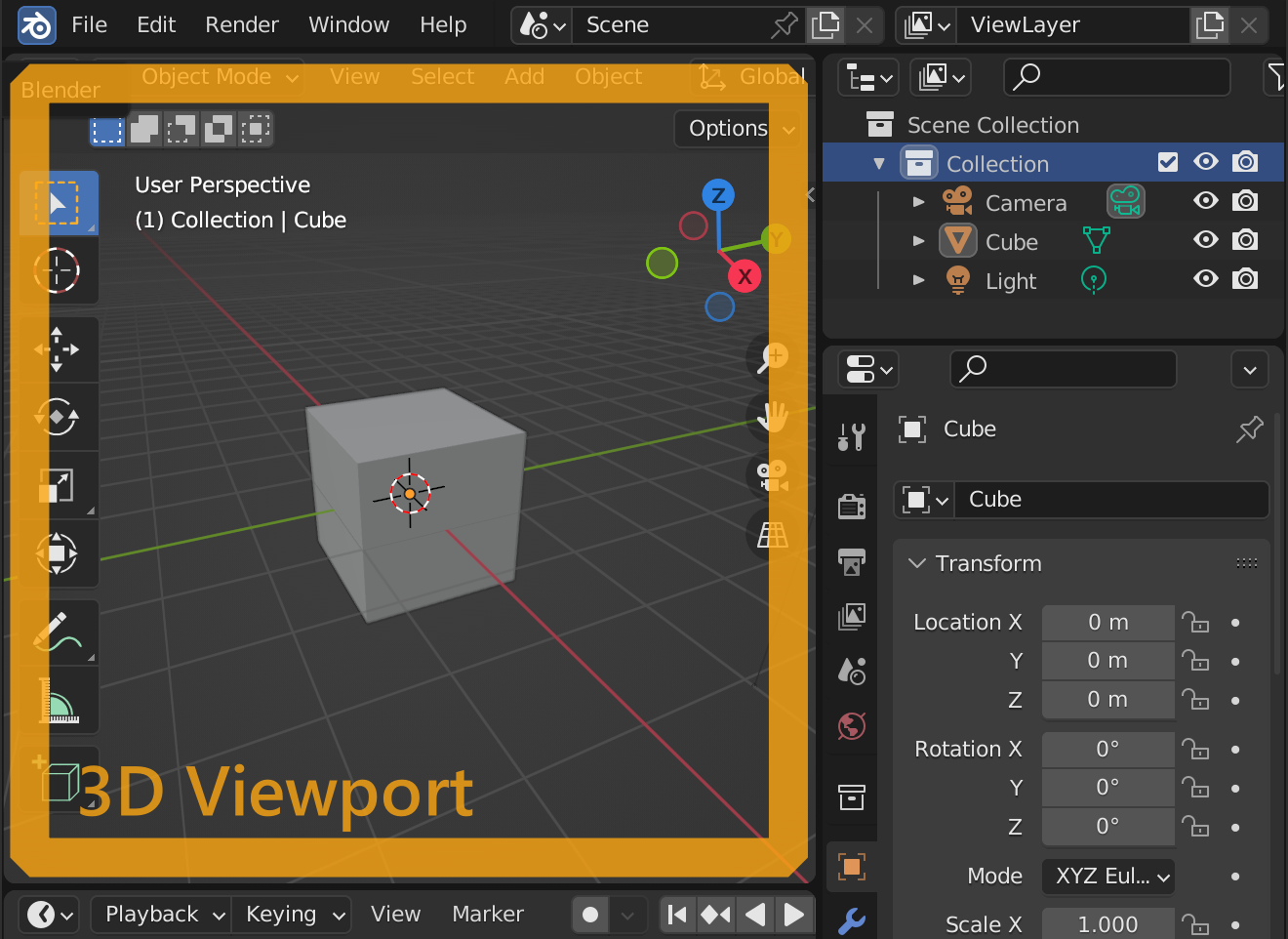Open the viewport Add menu
The height and width of the screenshot is (939, 1288).
tap(524, 76)
